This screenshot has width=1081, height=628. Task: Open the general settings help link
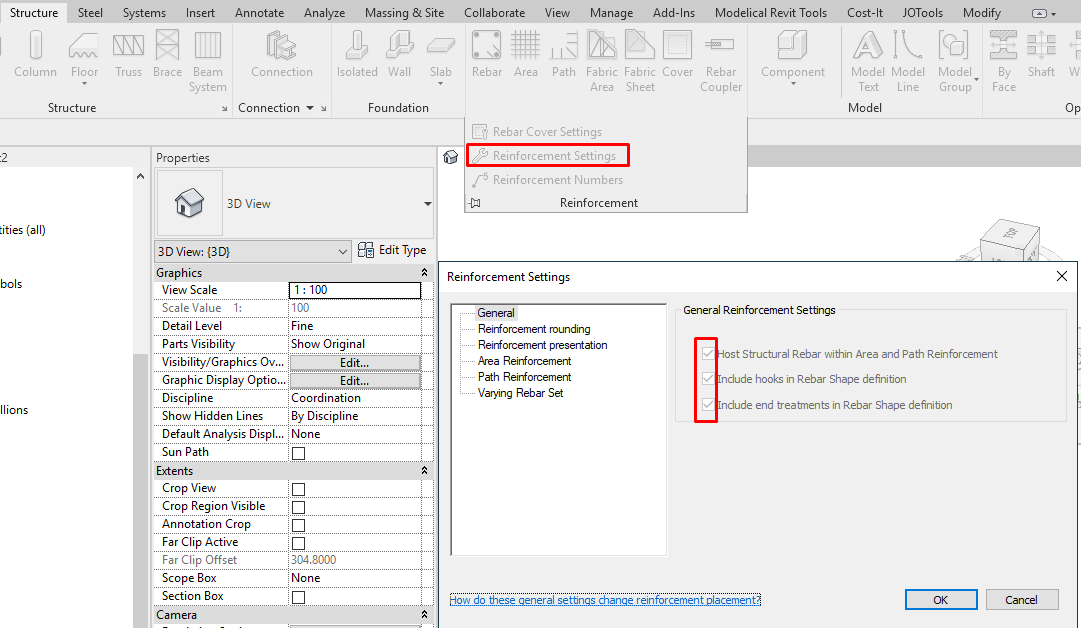[x=605, y=600]
